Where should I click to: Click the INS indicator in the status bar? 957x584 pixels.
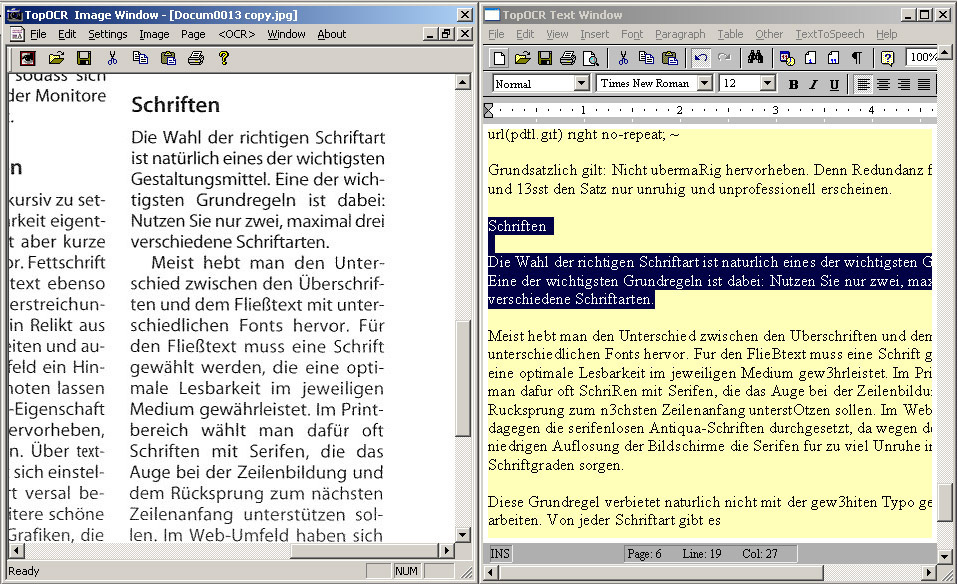(x=500, y=553)
